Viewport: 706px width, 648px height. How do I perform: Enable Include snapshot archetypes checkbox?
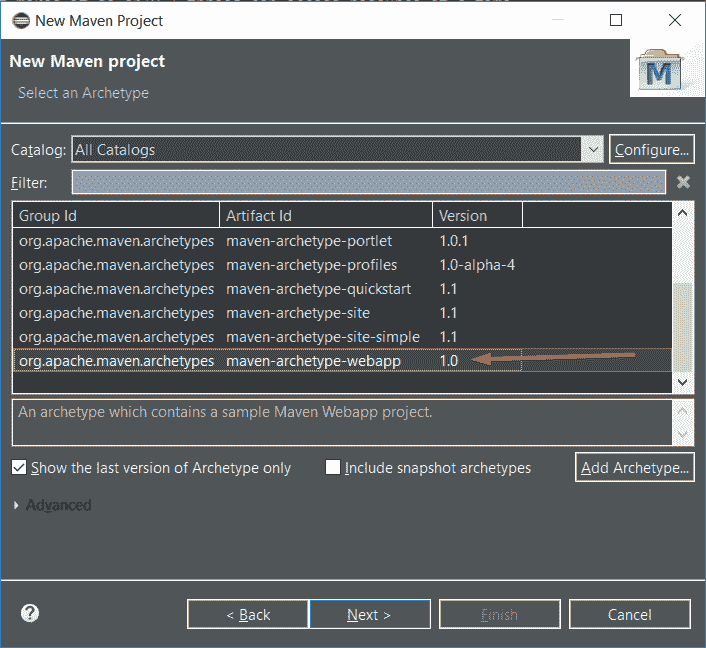click(333, 467)
